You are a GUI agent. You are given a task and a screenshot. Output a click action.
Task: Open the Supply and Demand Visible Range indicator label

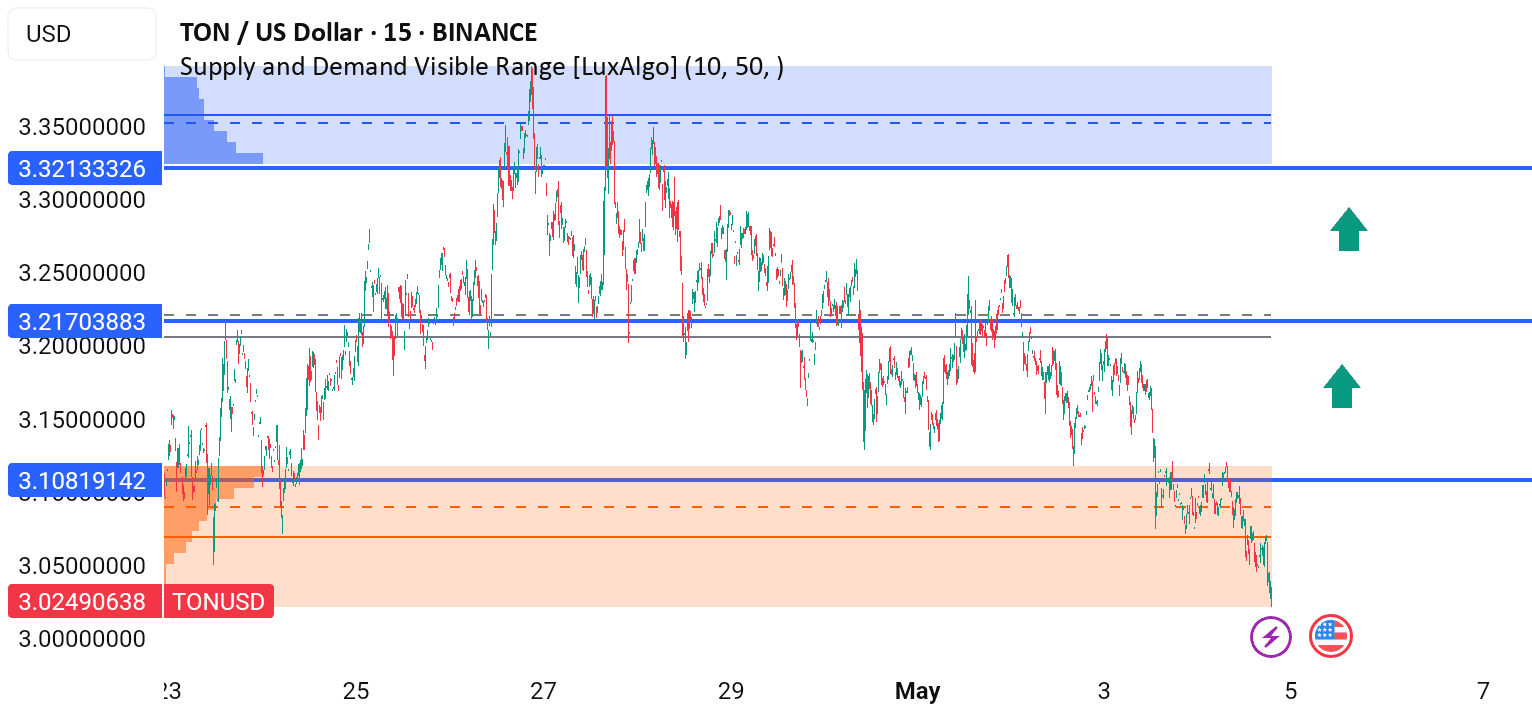point(481,67)
